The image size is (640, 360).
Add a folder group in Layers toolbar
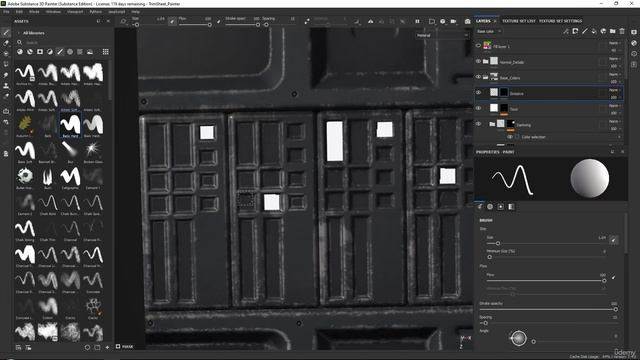coord(613,31)
